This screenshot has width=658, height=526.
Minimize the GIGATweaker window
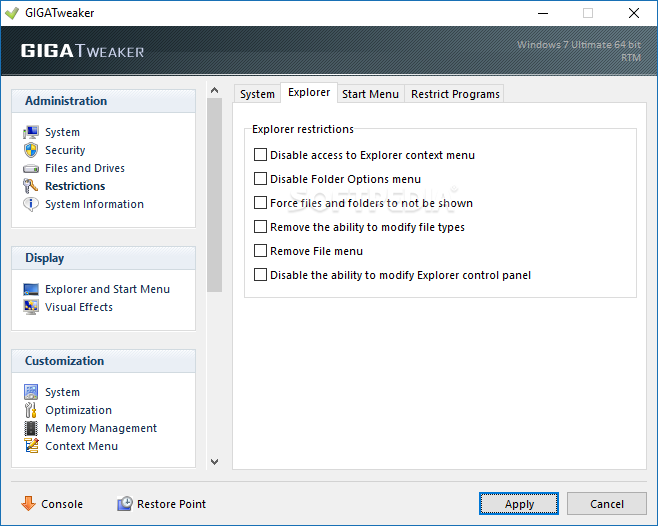pos(543,13)
